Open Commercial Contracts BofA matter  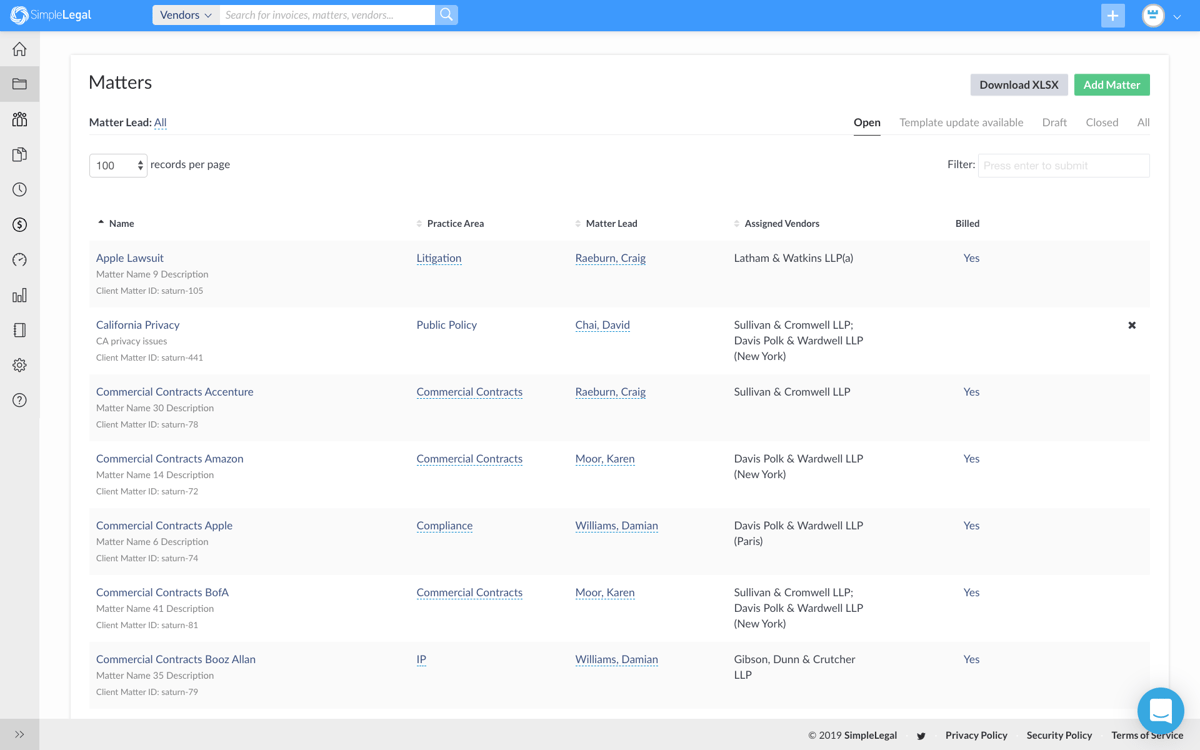(162, 593)
